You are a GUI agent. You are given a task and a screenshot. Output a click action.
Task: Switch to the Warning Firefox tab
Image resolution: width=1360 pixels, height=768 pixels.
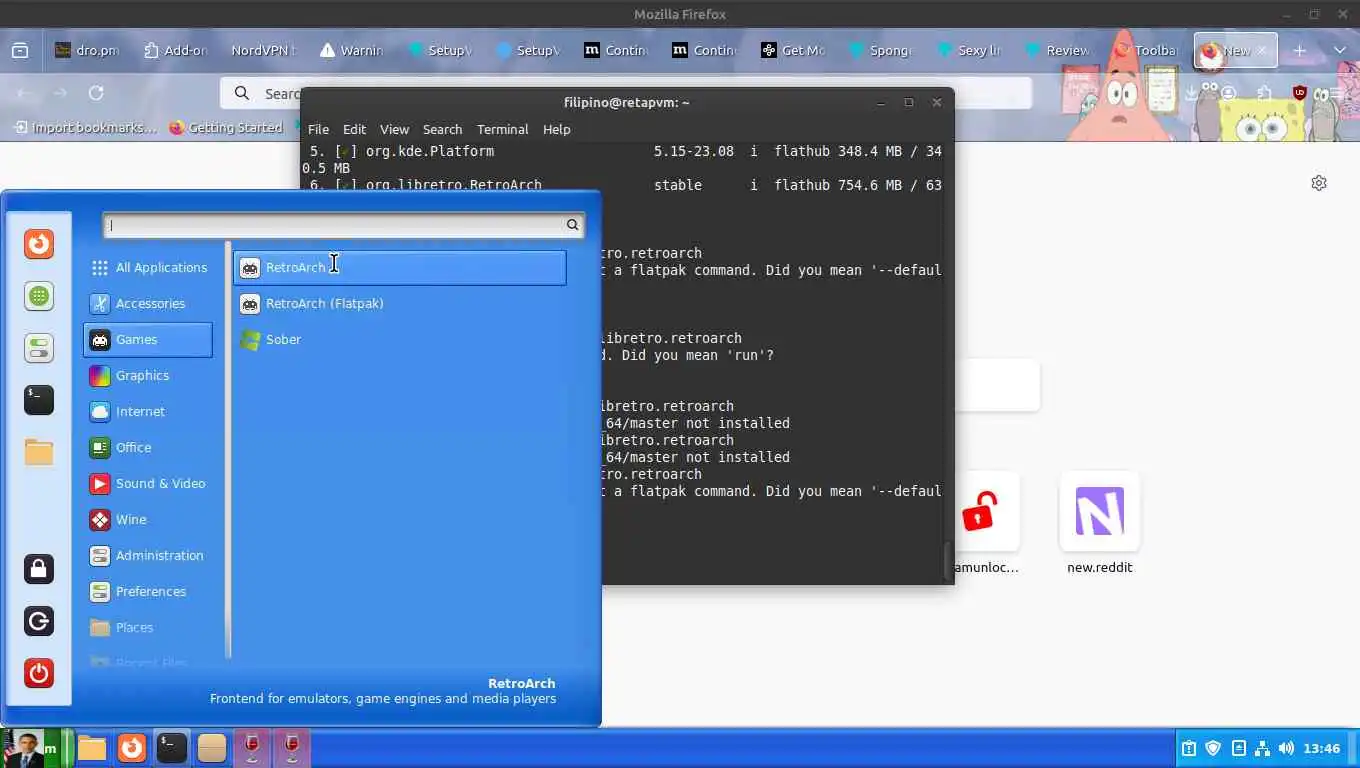point(351,50)
